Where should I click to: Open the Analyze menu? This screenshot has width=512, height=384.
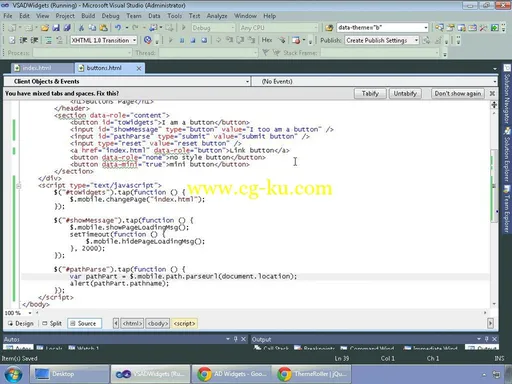[x=217, y=16]
